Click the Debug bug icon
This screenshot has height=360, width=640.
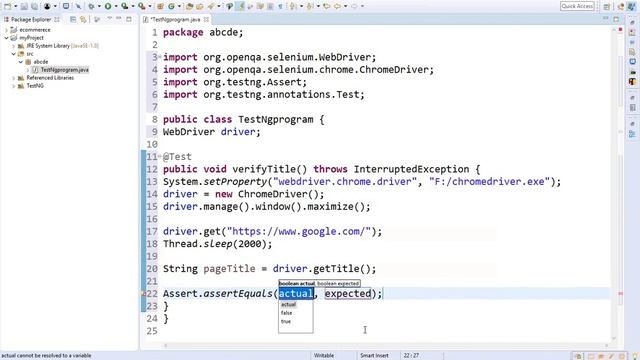pyautogui.click(x=91, y=6)
